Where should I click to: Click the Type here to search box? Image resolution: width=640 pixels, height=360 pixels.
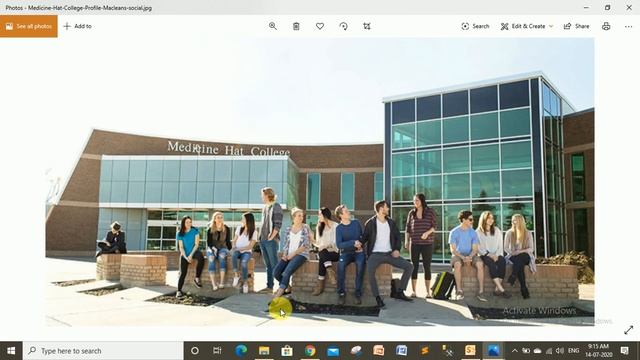tap(103, 351)
